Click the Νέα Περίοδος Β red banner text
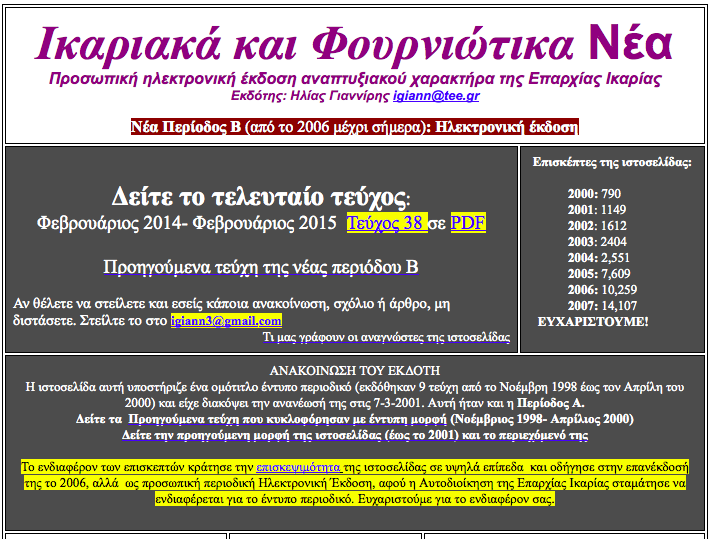The image size is (713, 539). point(354,127)
